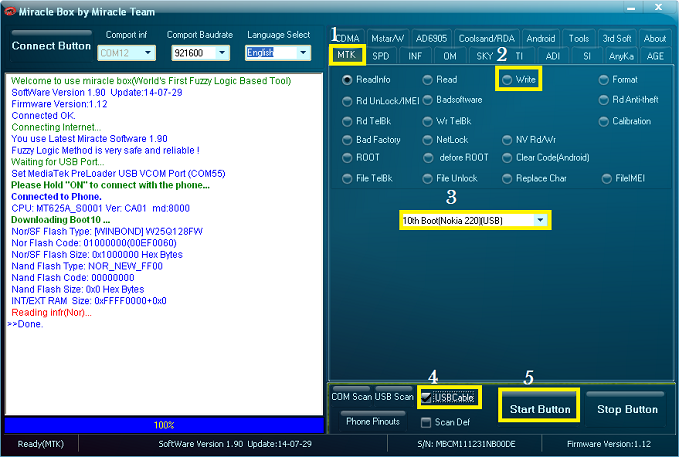Image resolution: width=679 pixels, height=457 pixels.
Task: Switch to the About tab
Action: pos(654,39)
